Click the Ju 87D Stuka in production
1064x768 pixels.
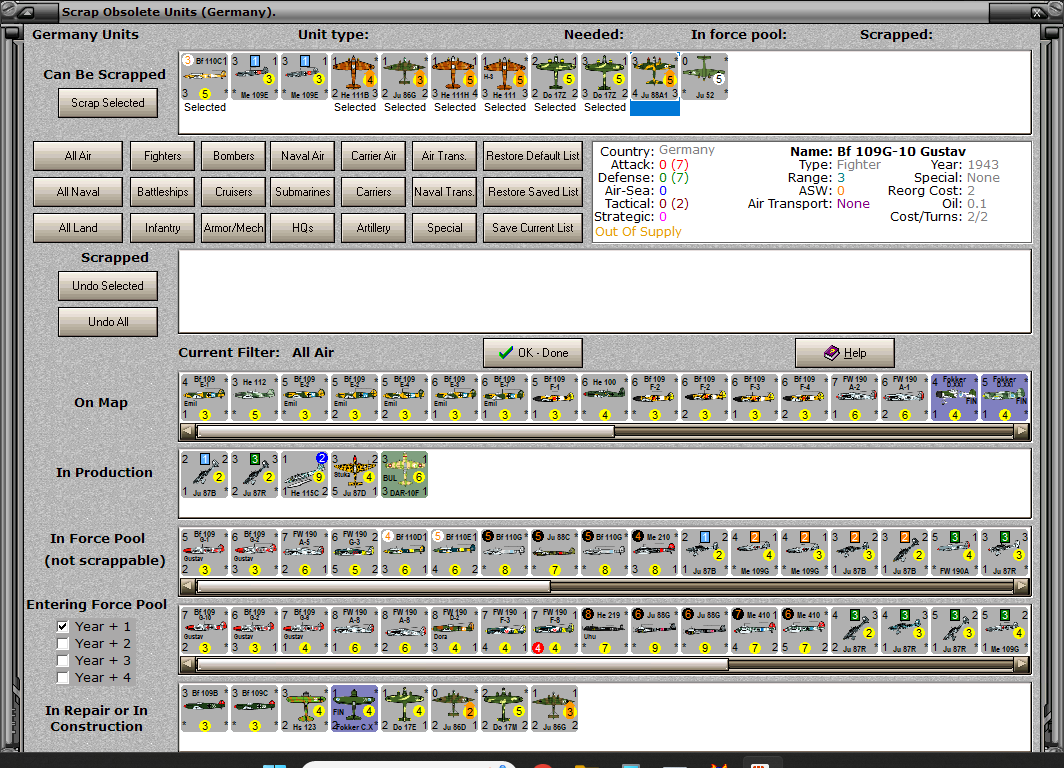pyautogui.click(x=354, y=475)
